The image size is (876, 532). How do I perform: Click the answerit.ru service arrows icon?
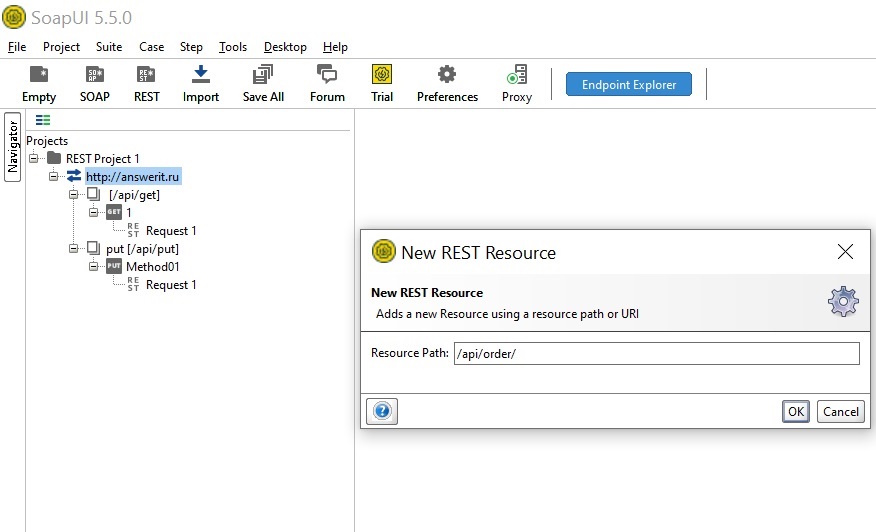click(74, 176)
